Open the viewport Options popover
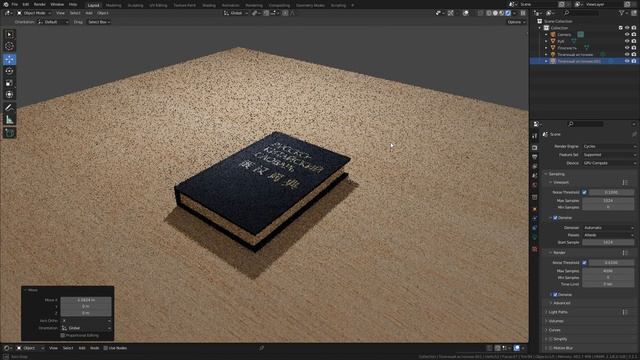The width and height of the screenshot is (640, 360). 516,22
